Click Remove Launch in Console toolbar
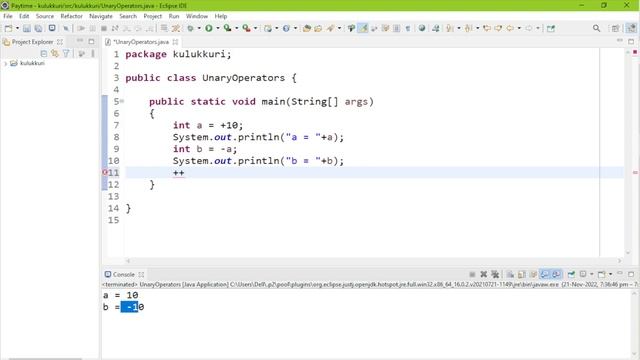 484,274
